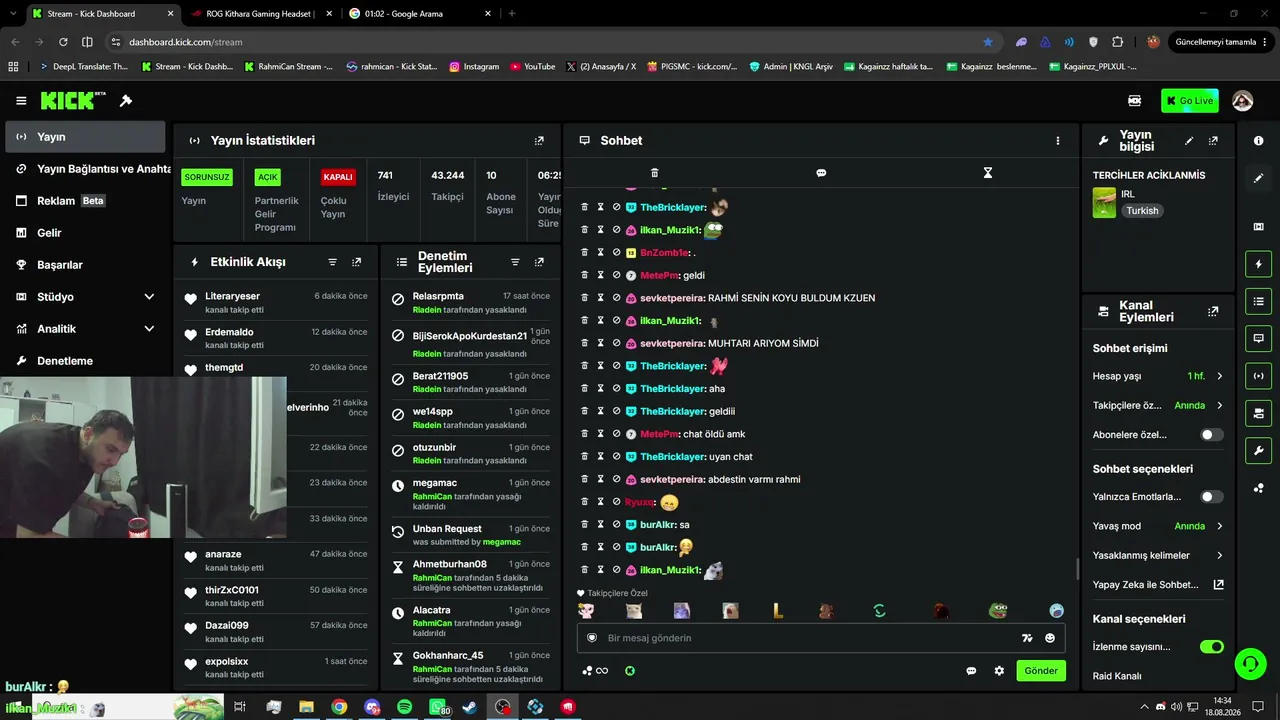Click the Turkish language tag
Viewport: 1280px width, 720px height.
(x=1142, y=211)
